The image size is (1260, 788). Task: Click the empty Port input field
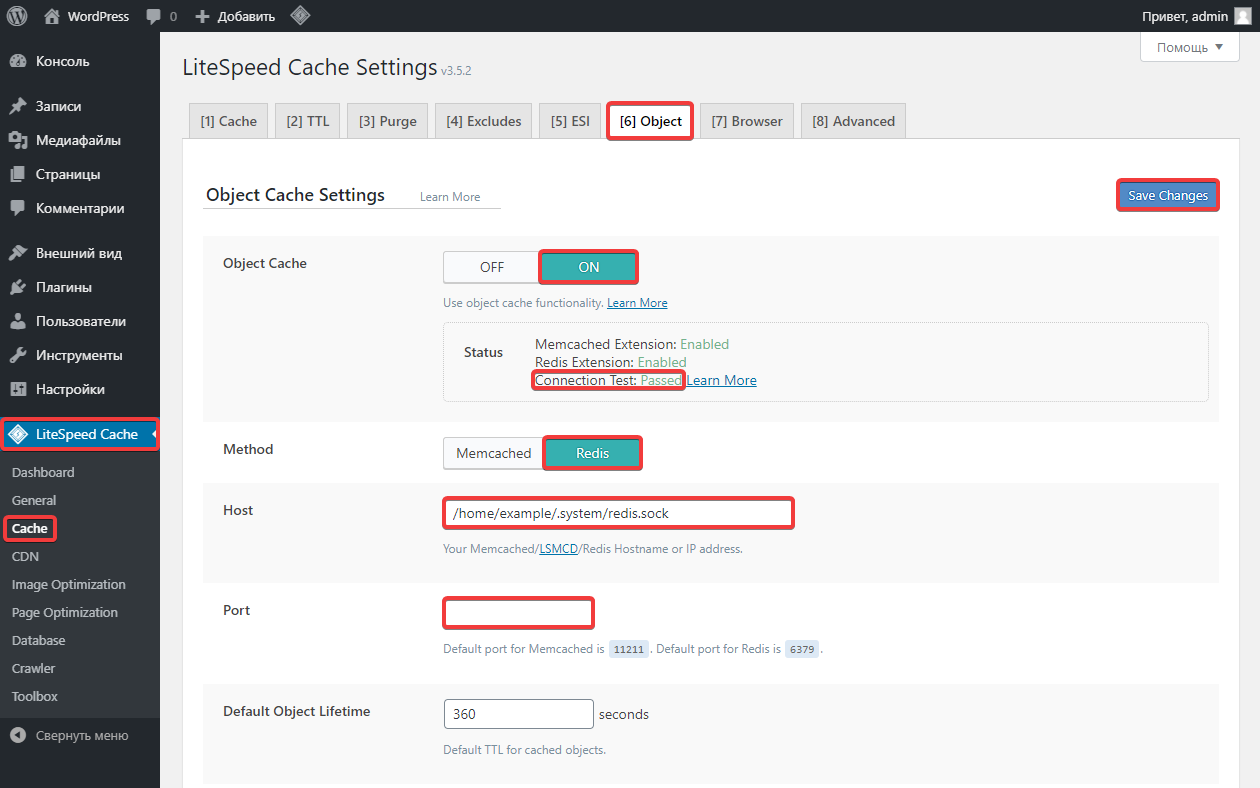point(518,612)
